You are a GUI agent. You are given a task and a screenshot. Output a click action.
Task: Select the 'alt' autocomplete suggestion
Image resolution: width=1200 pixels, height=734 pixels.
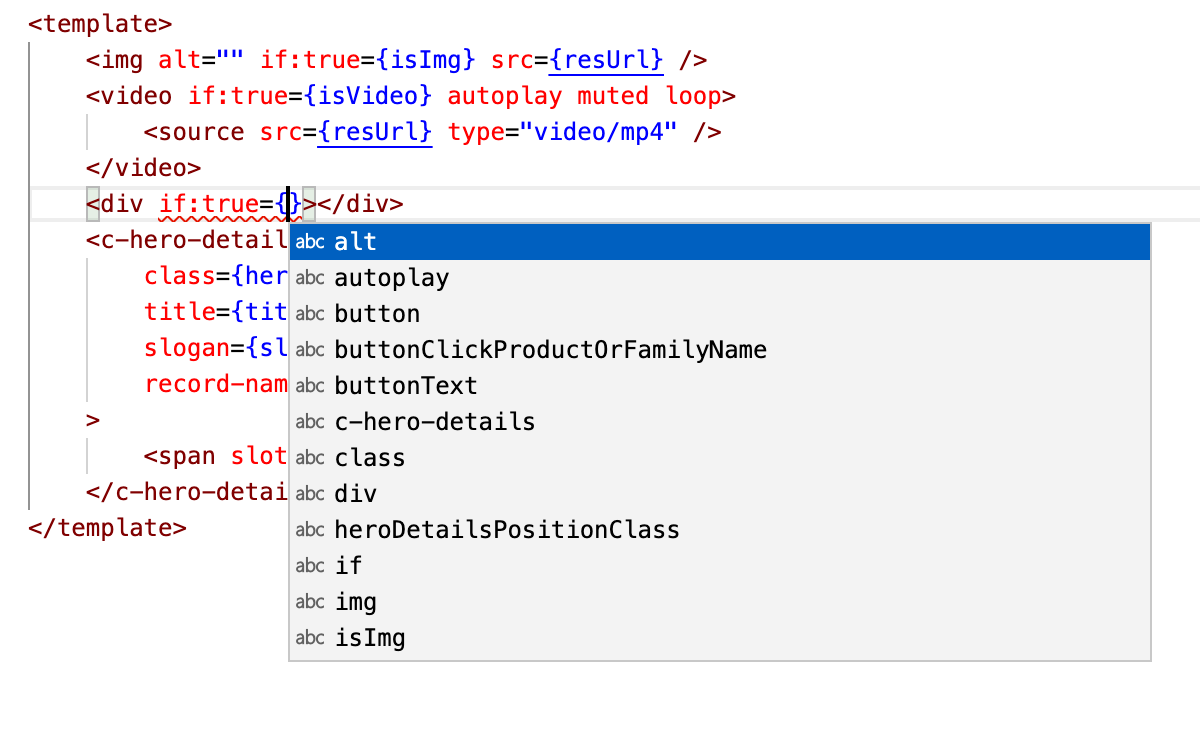(x=720, y=242)
